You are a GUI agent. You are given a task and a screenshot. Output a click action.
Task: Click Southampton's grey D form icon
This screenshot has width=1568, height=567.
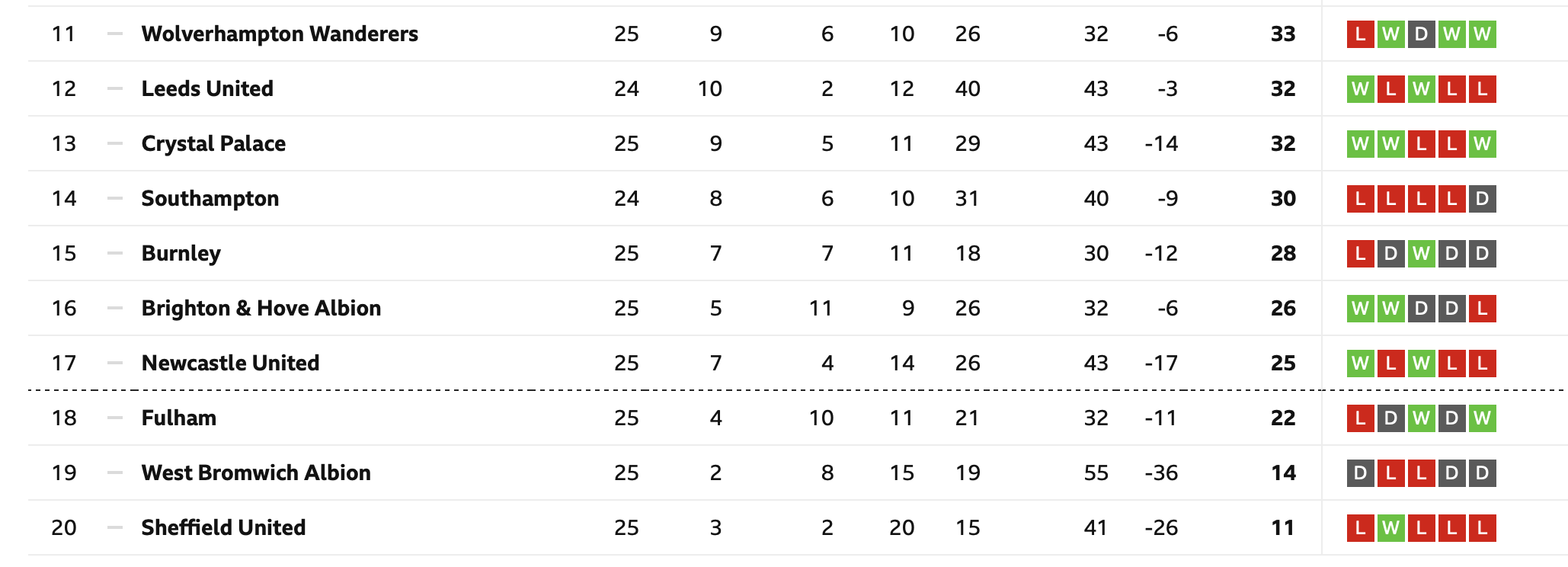[x=1483, y=198]
